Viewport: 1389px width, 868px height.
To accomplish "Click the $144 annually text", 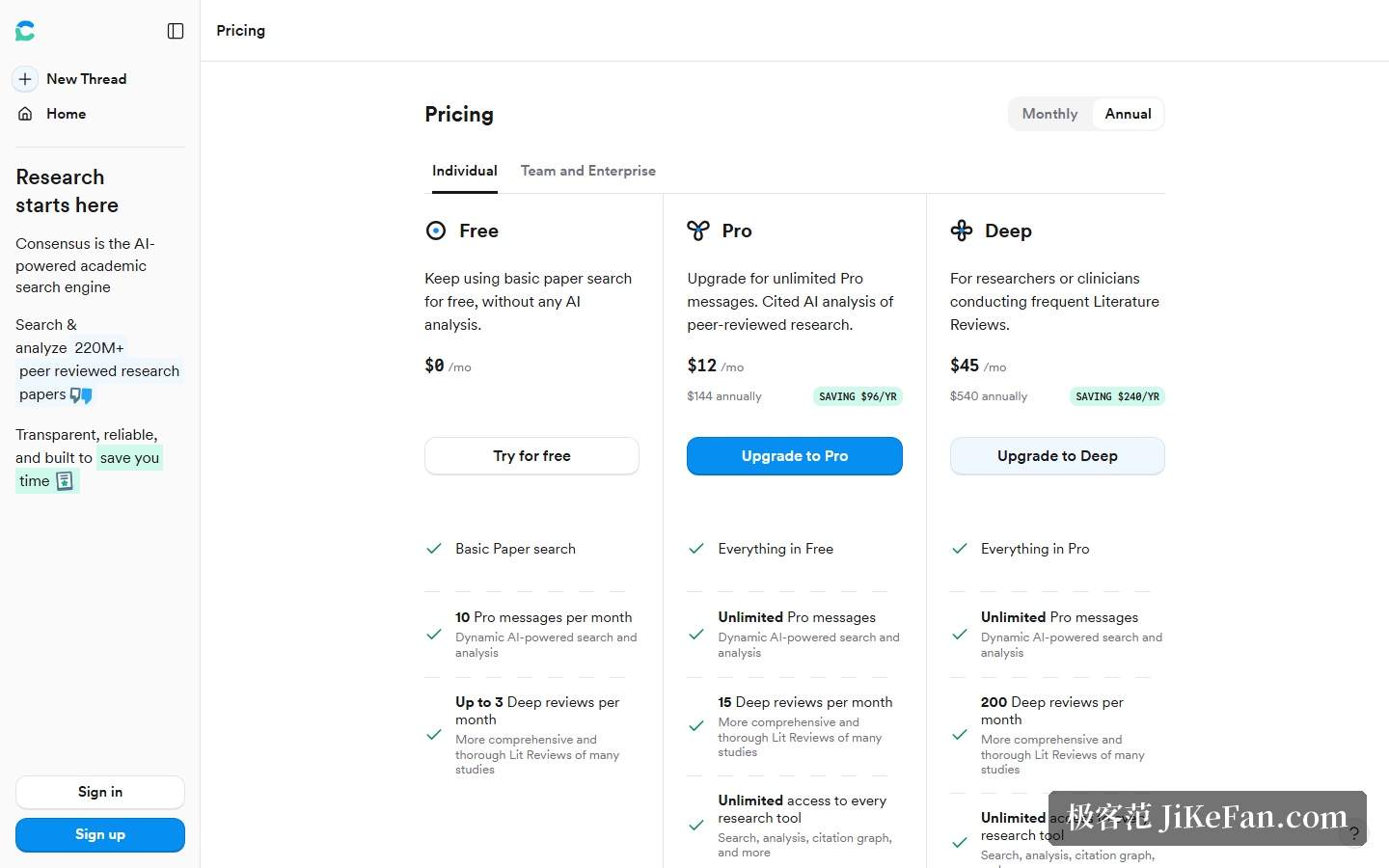I will [724, 396].
